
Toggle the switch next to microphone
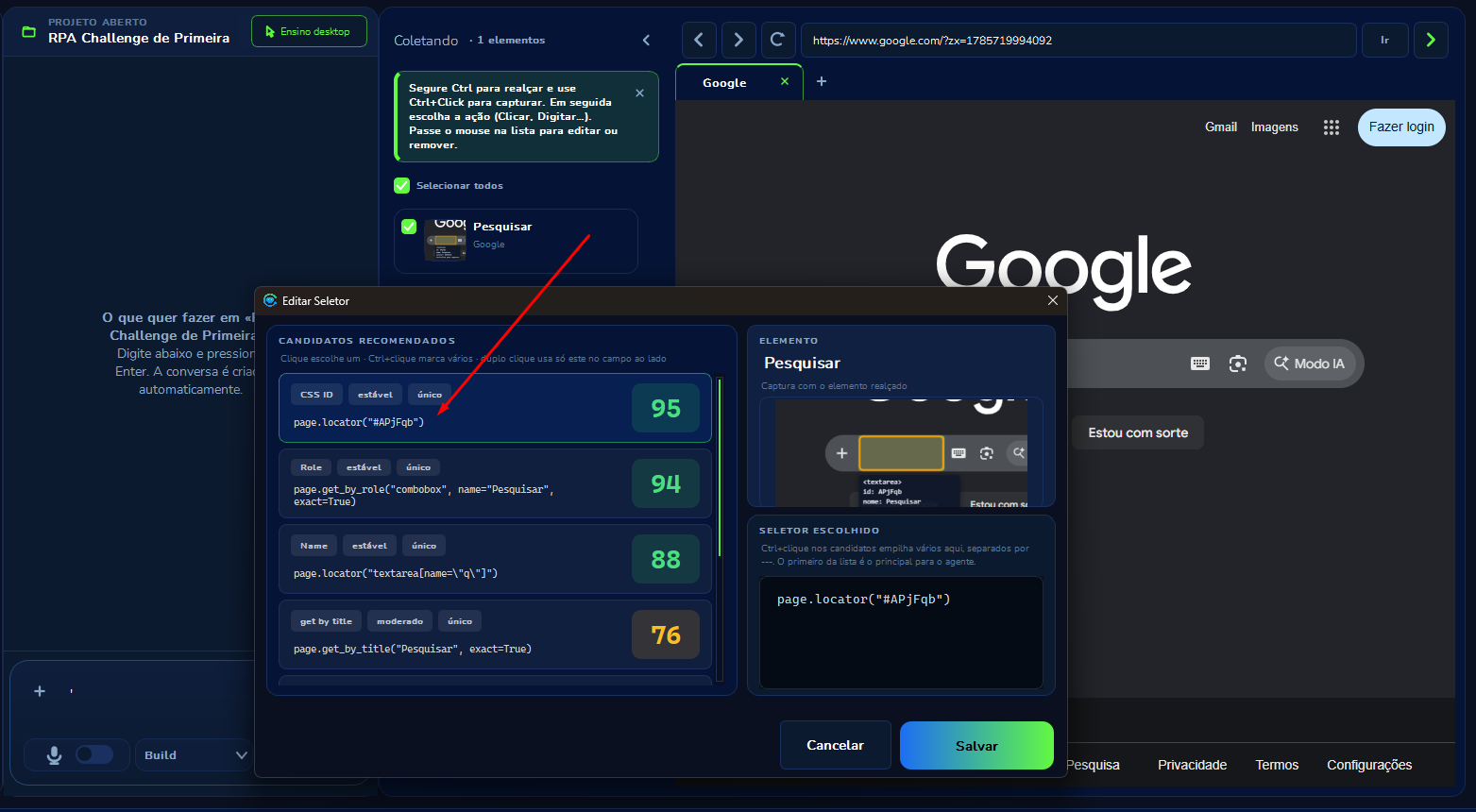click(x=94, y=754)
